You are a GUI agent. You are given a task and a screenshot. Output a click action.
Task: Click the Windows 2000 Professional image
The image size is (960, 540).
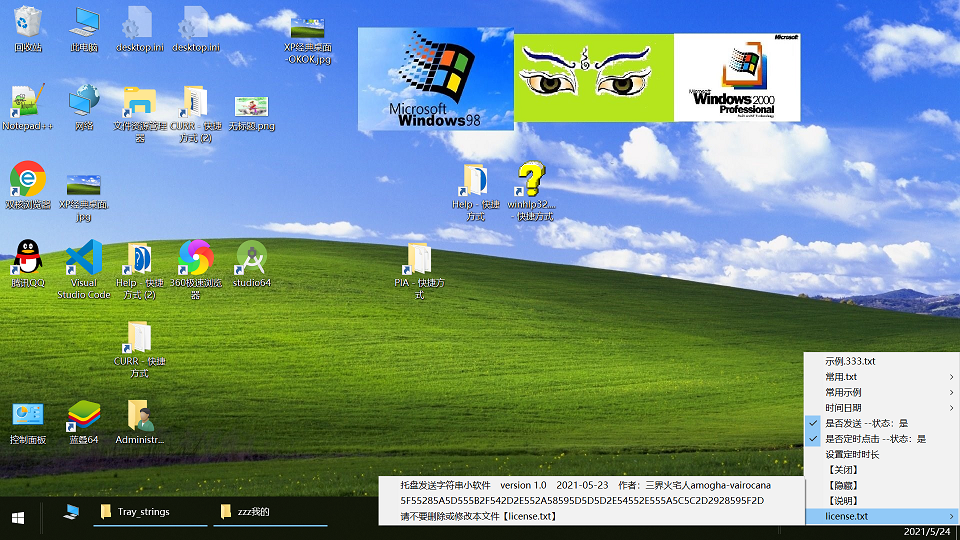click(737, 77)
